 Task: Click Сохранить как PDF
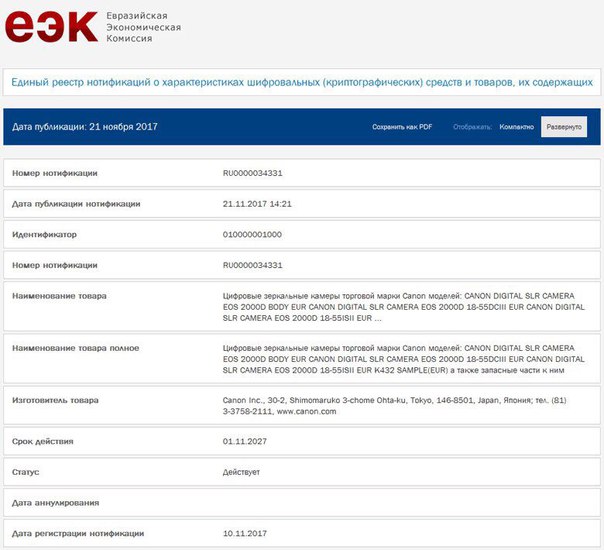coord(402,127)
